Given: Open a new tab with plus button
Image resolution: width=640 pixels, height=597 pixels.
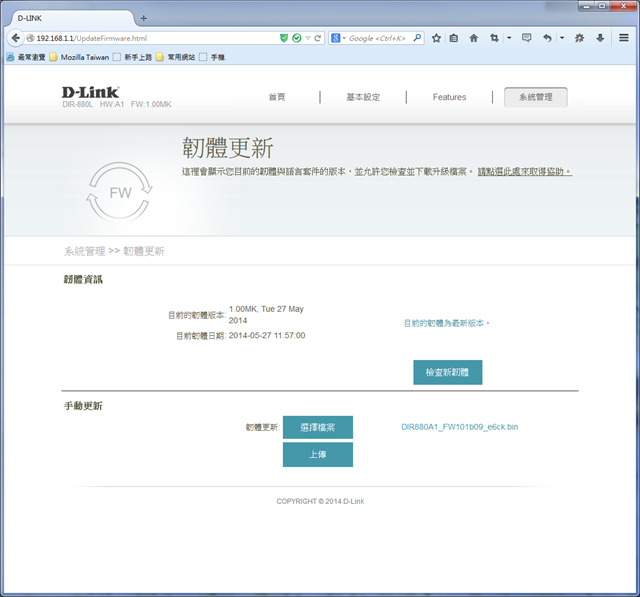Looking at the screenshot, I should [x=144, y=18].
